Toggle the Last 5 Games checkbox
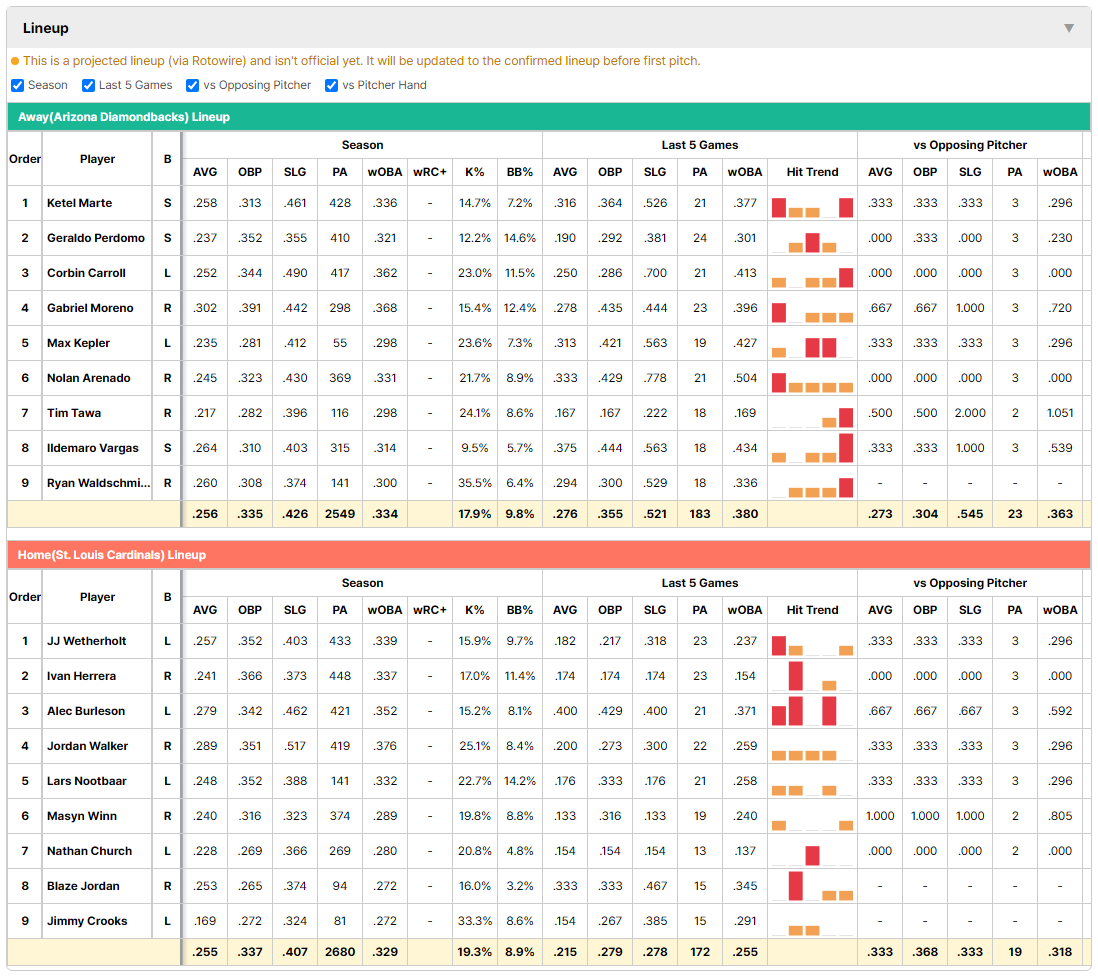1098x977 pixels. click(x=88, y=85)
